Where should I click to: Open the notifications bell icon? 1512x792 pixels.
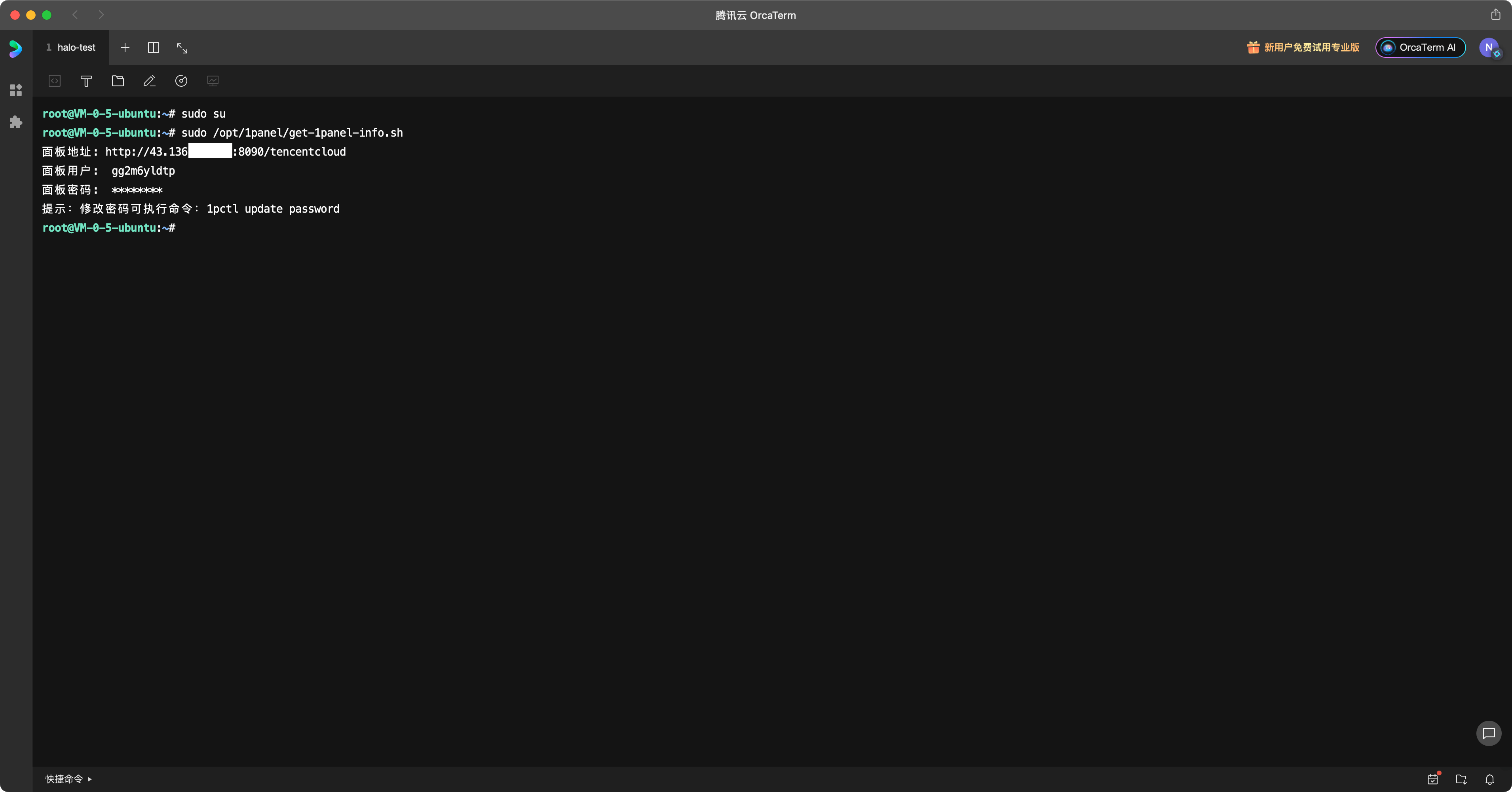tap(1490, 779)
